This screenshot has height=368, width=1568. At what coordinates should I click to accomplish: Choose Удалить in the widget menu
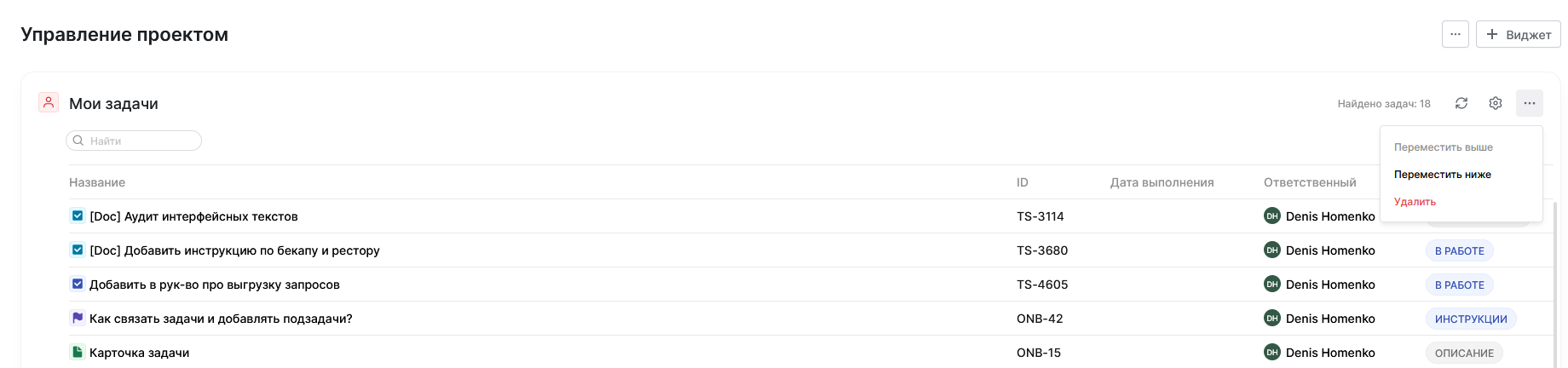coord(1415,202)
